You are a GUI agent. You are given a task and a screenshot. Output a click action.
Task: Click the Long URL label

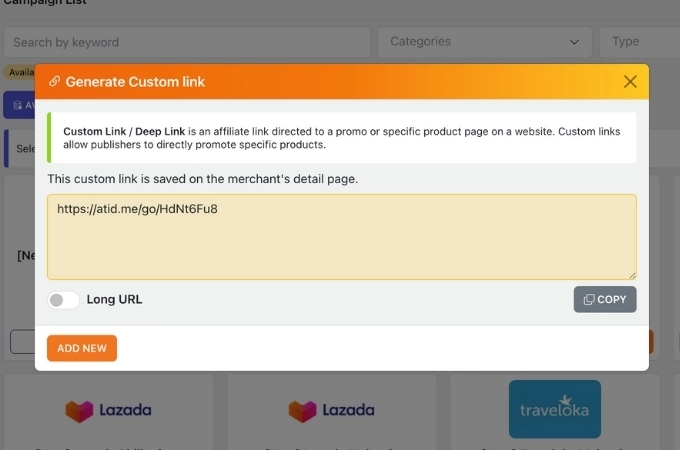click(x=114, y=299)
